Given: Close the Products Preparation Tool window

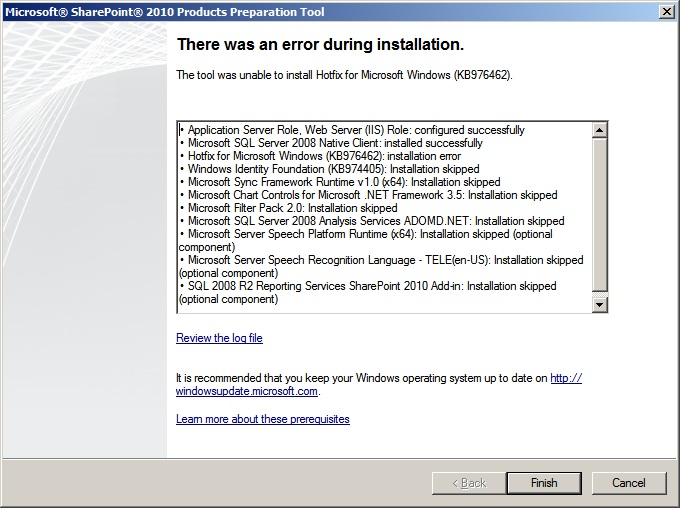Looking at the screenshot, I should (666, 10).
